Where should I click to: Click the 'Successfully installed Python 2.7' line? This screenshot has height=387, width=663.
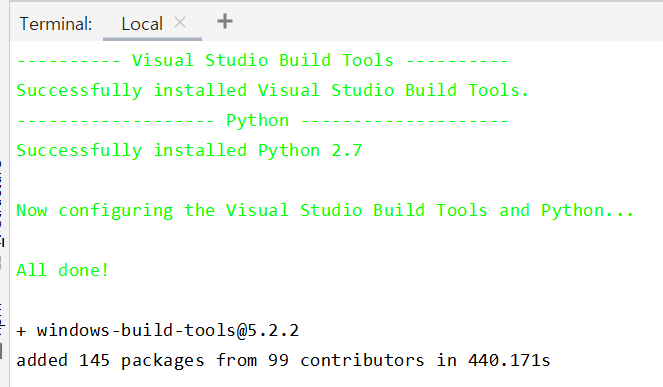pyautogui.click(x=189, y=151)
